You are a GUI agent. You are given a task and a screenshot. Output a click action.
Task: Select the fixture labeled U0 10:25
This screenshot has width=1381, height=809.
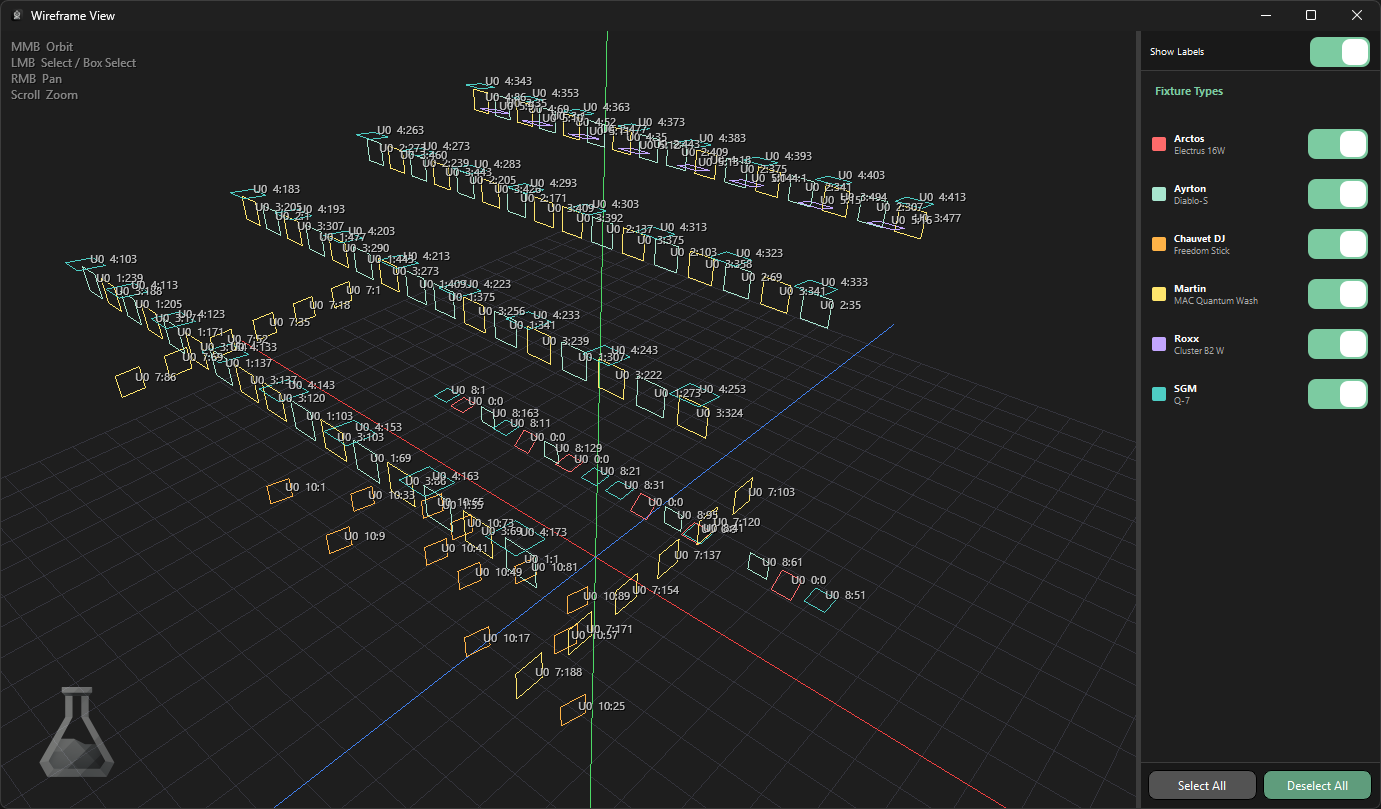[573, 710]
